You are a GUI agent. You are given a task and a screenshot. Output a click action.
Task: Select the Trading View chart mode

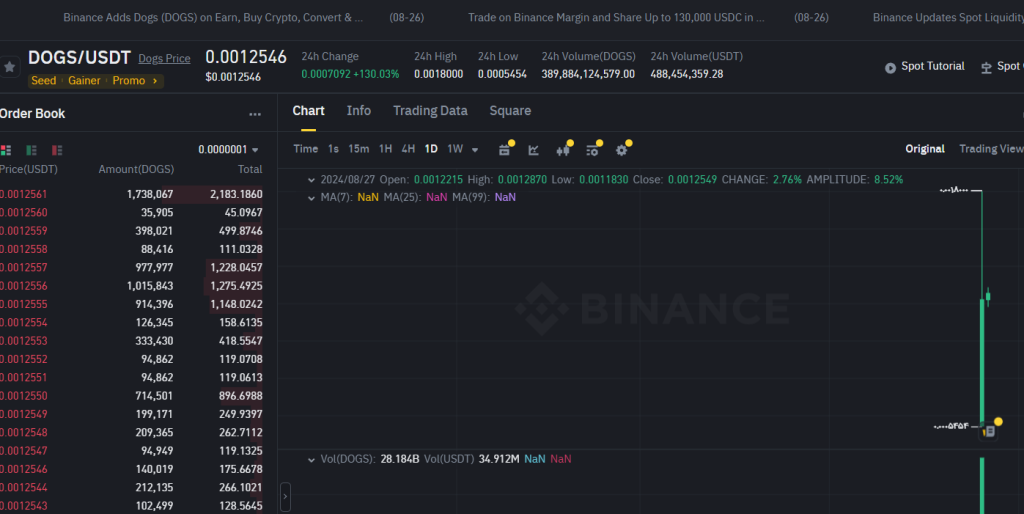pos(991,149)
